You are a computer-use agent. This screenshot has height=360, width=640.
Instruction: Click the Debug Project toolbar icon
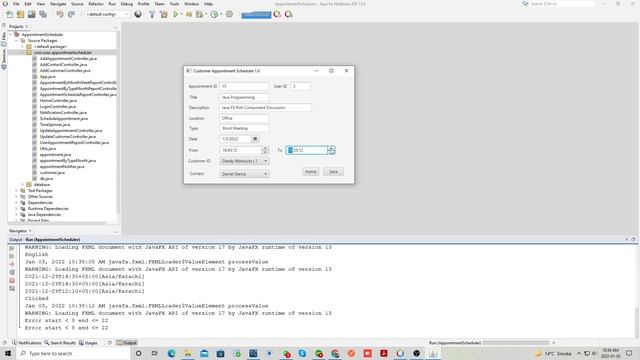click(189, 14)
